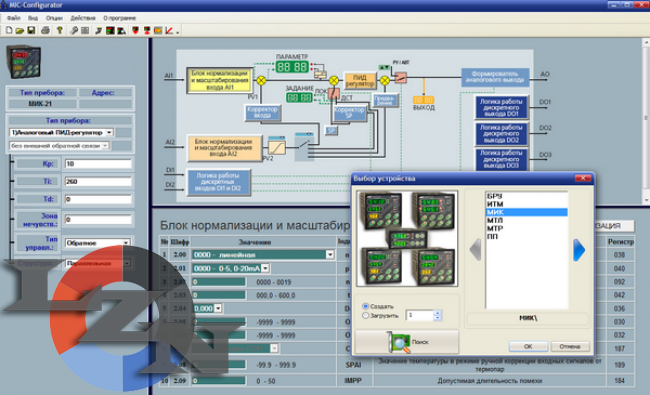
Task: Open the Действия menu
Action: [82, 18]
